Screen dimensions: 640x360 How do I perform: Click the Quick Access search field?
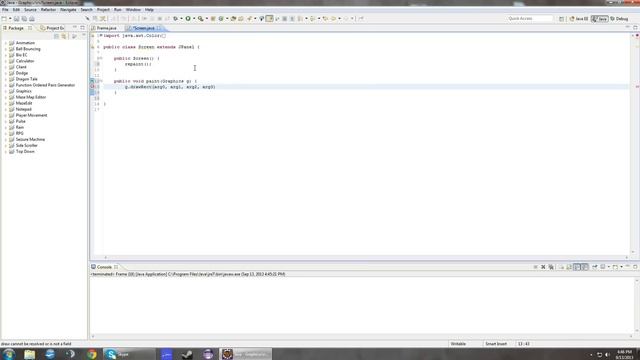point(530,19)
